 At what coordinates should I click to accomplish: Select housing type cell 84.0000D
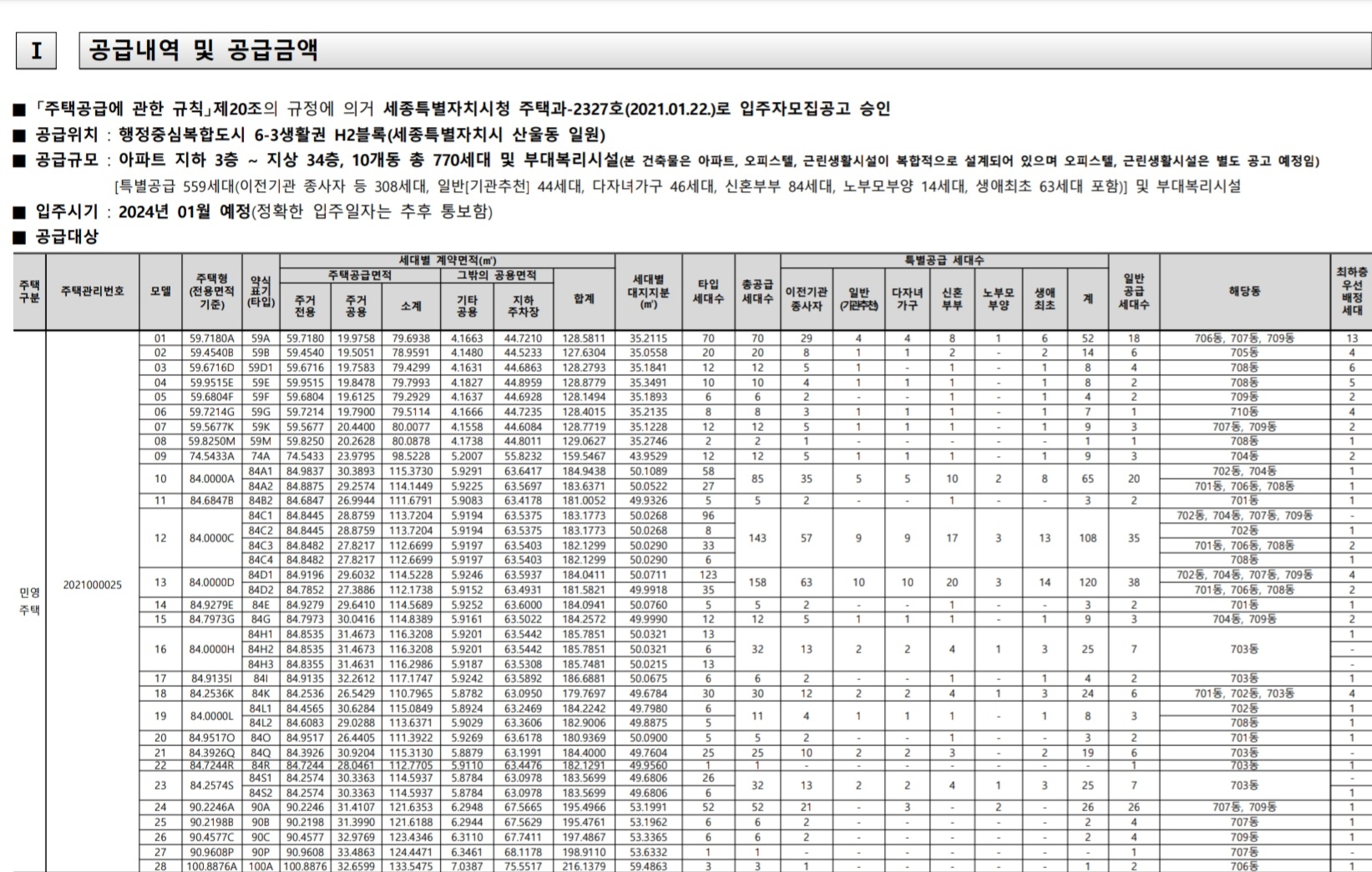click(212, 582)
